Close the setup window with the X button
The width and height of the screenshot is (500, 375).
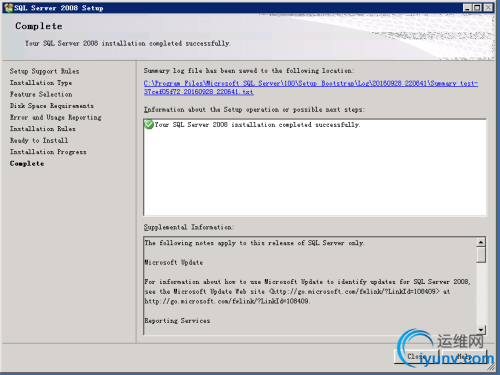click(x=488, y=8)
